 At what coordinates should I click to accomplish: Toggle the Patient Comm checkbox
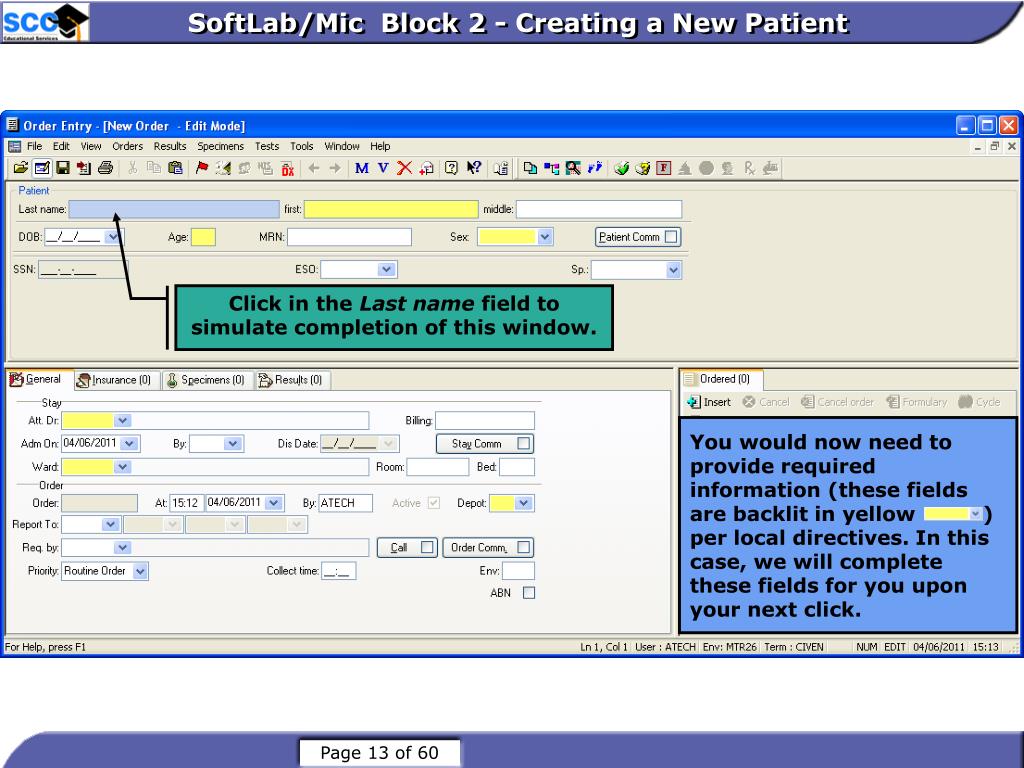[x=671, y=237]
